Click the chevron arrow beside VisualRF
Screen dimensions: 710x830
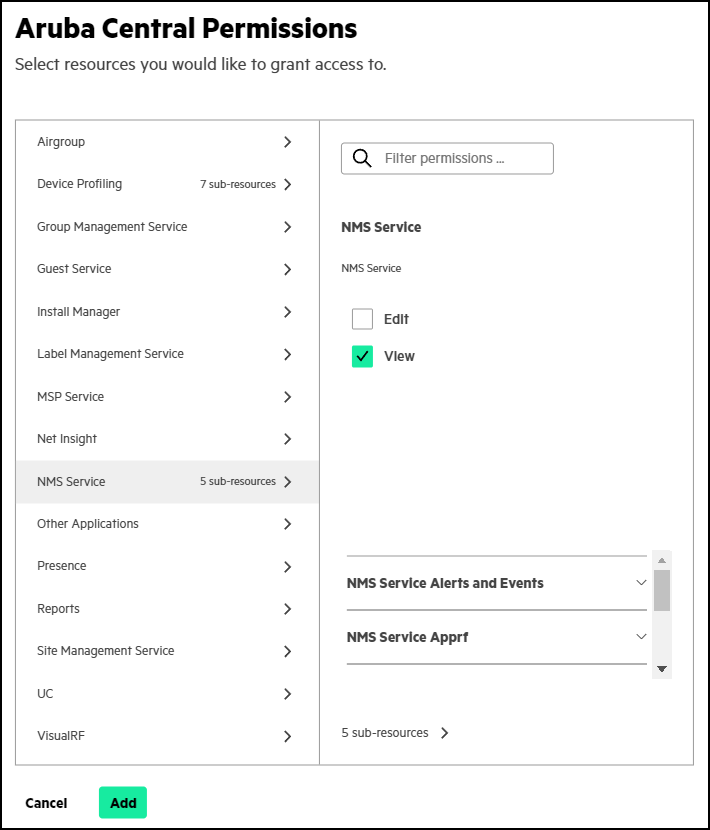point(288,736)
